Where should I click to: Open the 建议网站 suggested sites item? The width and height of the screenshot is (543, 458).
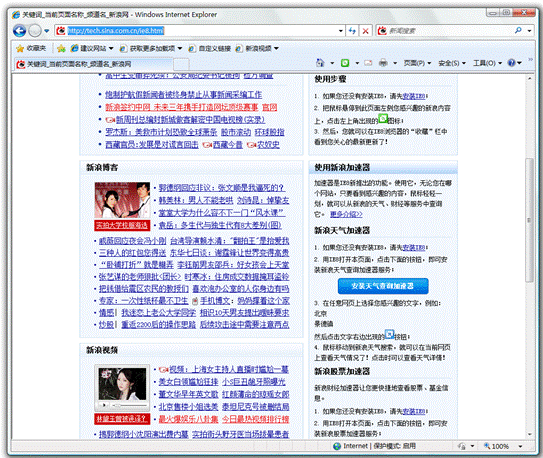click(92, 48)
